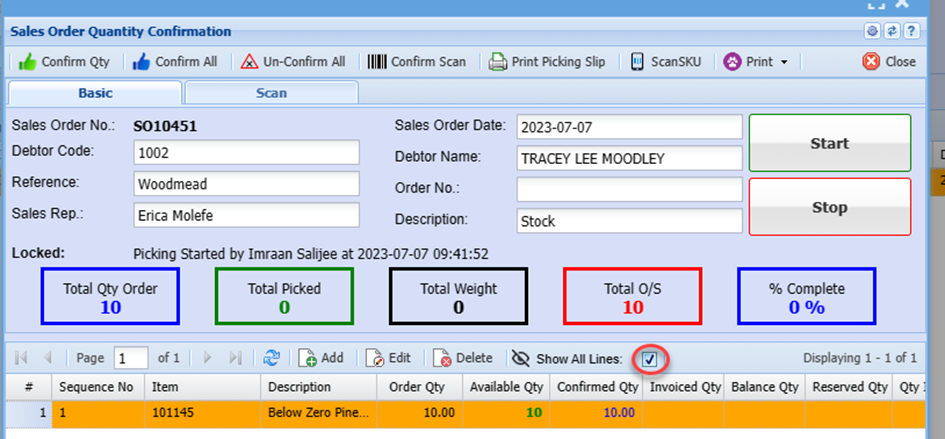The height and width of the screenshot is (439, 945).
Task: Click the Confirm Qty thumbs-up icon
Action: click(28, 62)
